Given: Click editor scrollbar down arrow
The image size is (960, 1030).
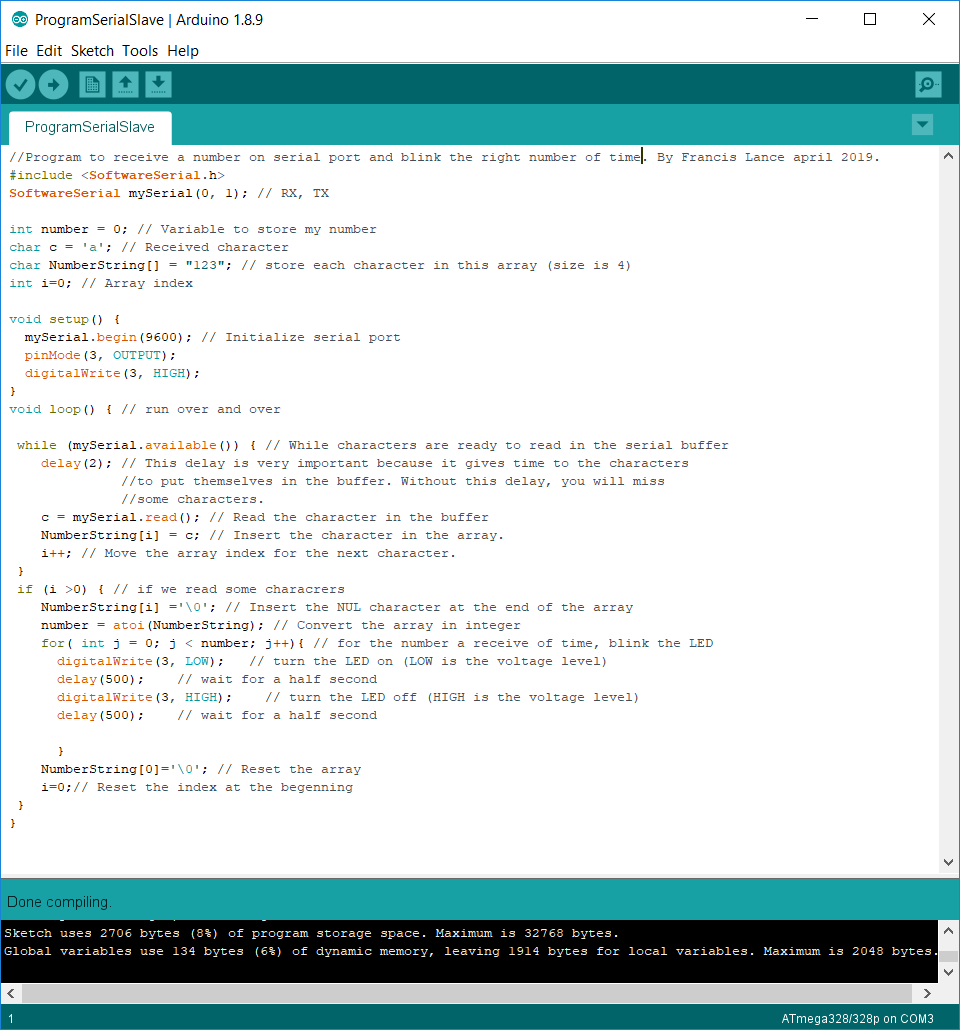Looking at the screenshot, I should 948,862.
